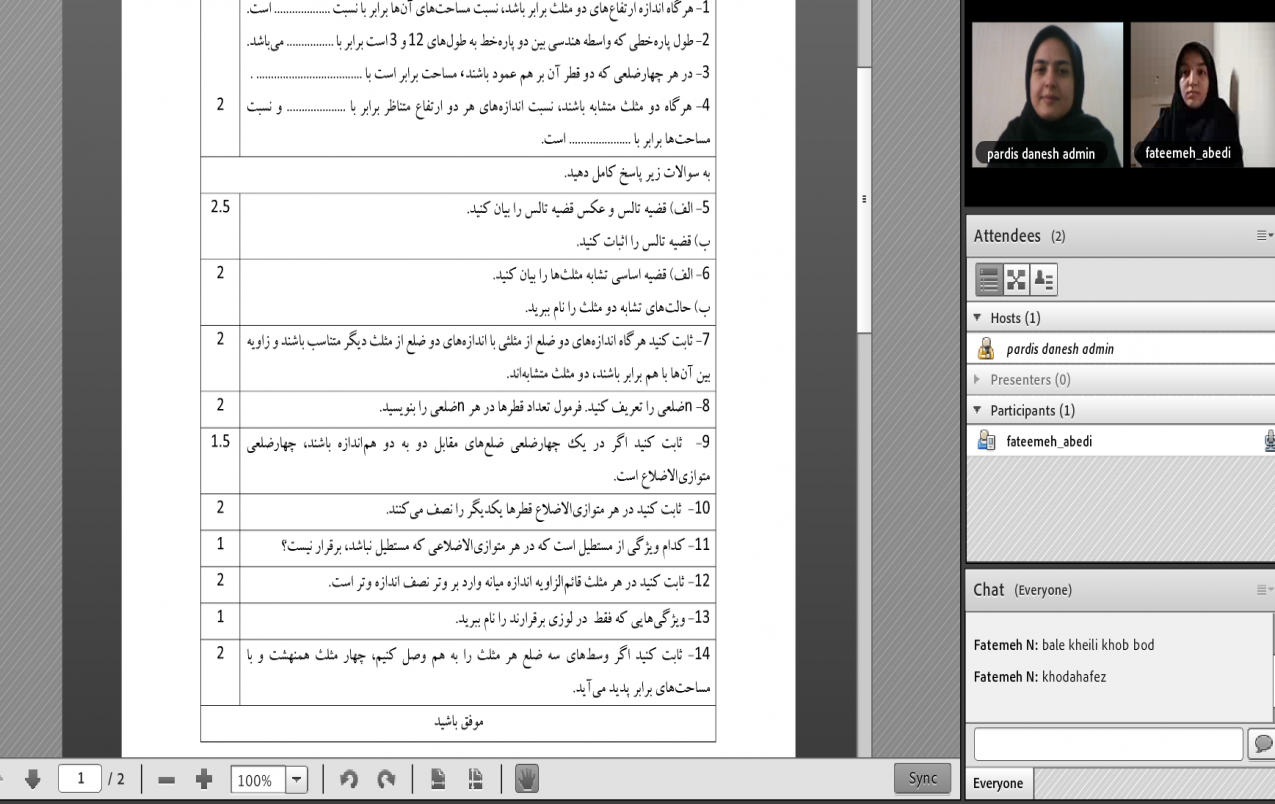
Task: Open the Attendees pod options menu
Action: tap(1264, 236)
